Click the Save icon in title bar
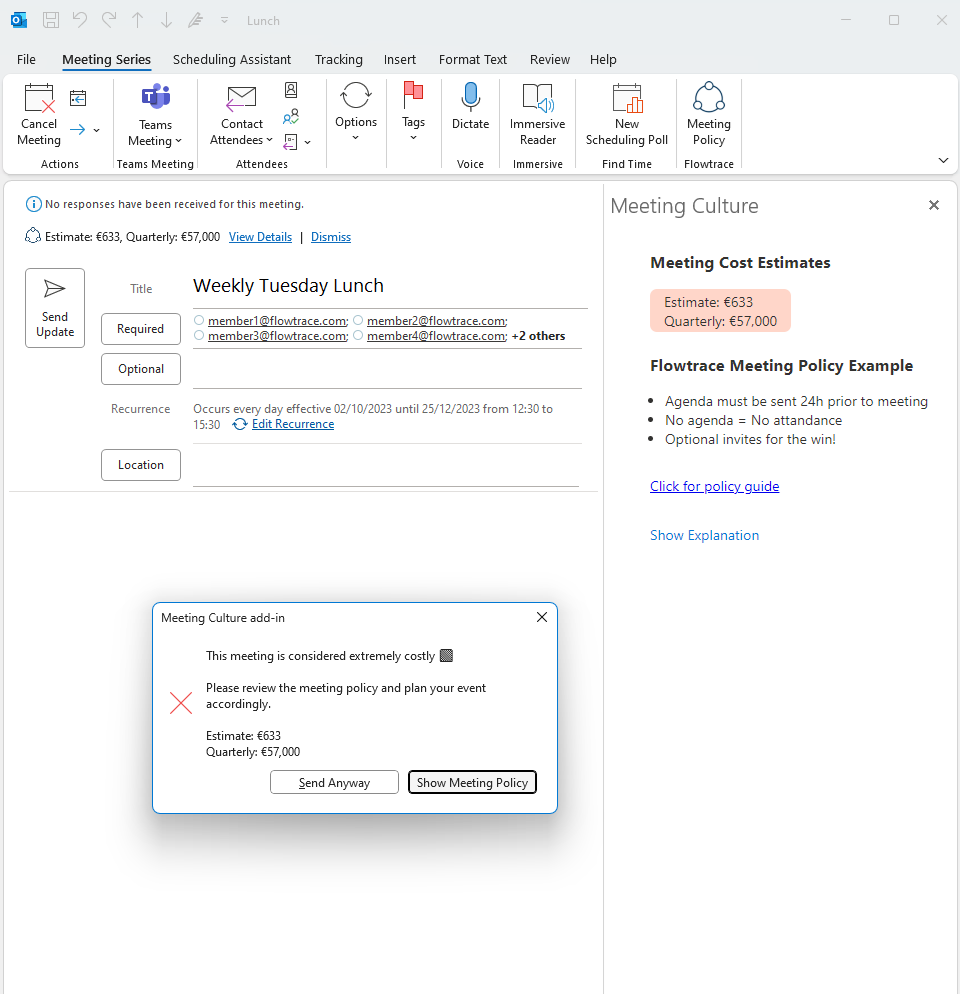 (x=51, y=20)
